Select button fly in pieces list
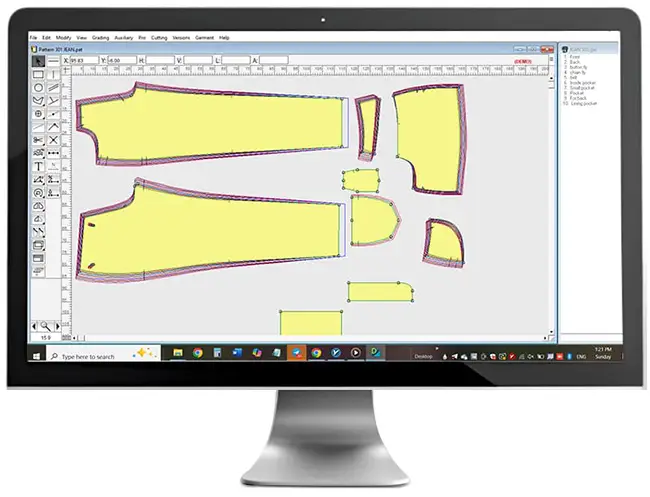Viewport: 650px width, 497px height. point(578,67)
